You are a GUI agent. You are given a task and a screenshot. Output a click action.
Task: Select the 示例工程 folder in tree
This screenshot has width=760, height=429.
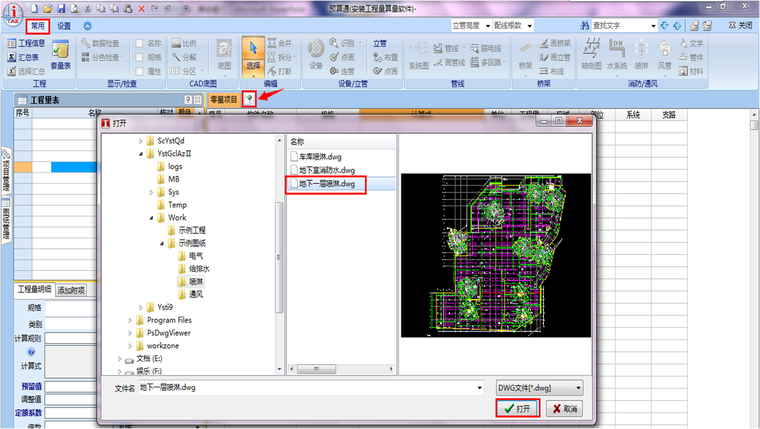coord(187,230)
